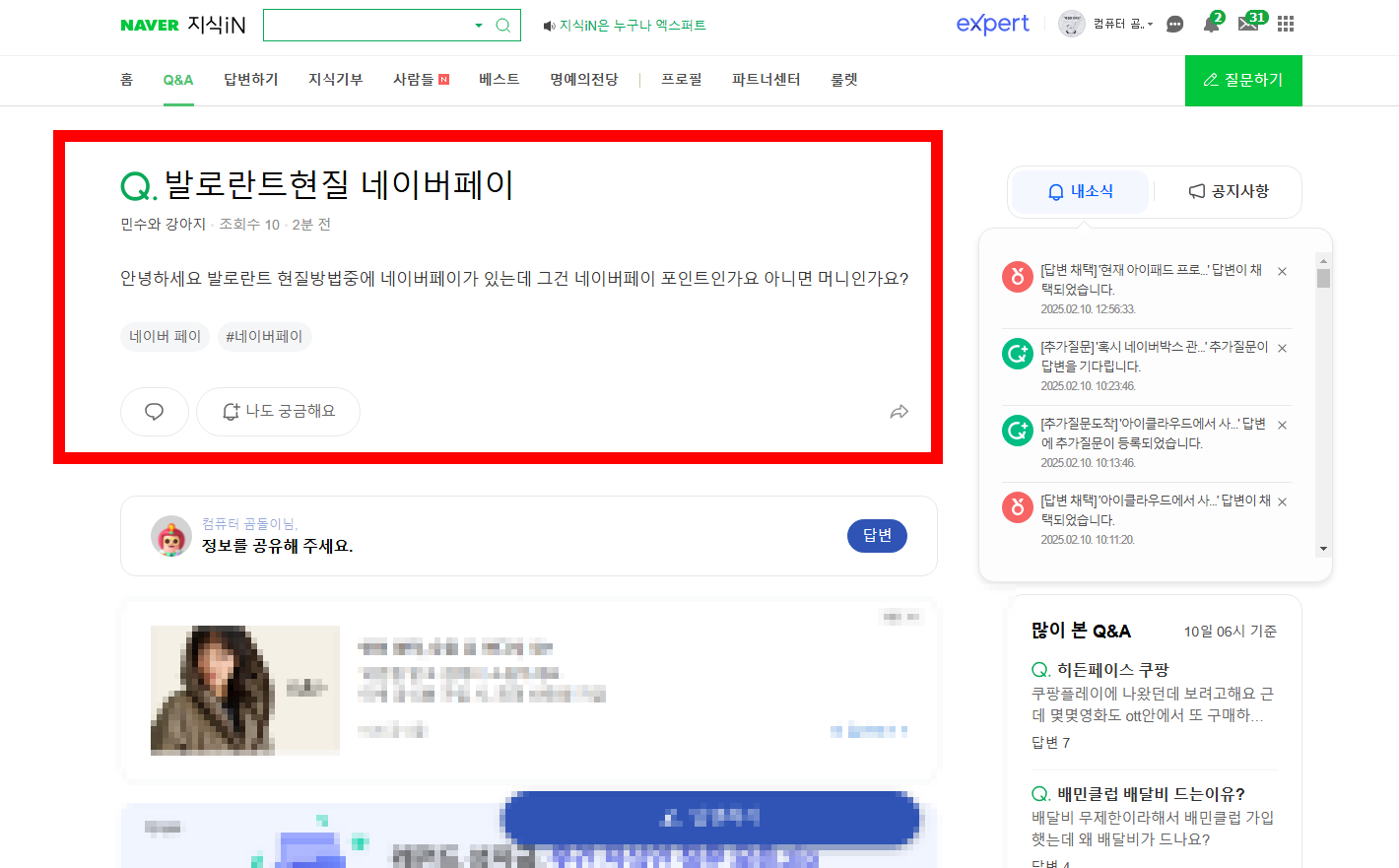The height and width of the screenshot is (868, 1399).
Task: Click the red medal icon of the 10:11:20 notification
Action: click(1018, 507)
